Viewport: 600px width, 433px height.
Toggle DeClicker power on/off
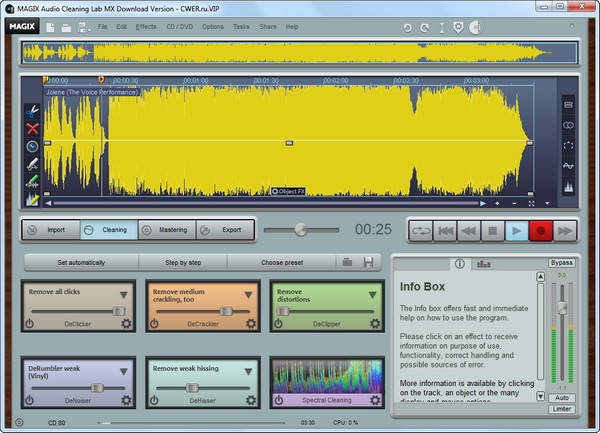tap(30, 323)
